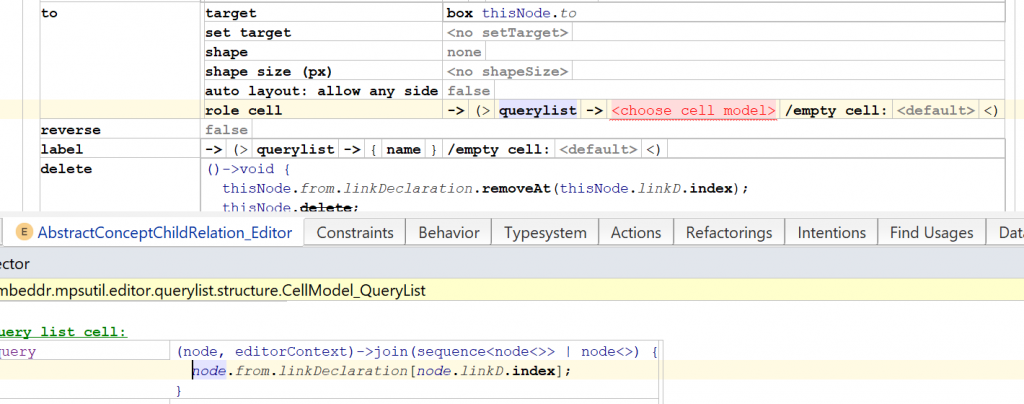Click the query function signature line

(x=417, y=352)
